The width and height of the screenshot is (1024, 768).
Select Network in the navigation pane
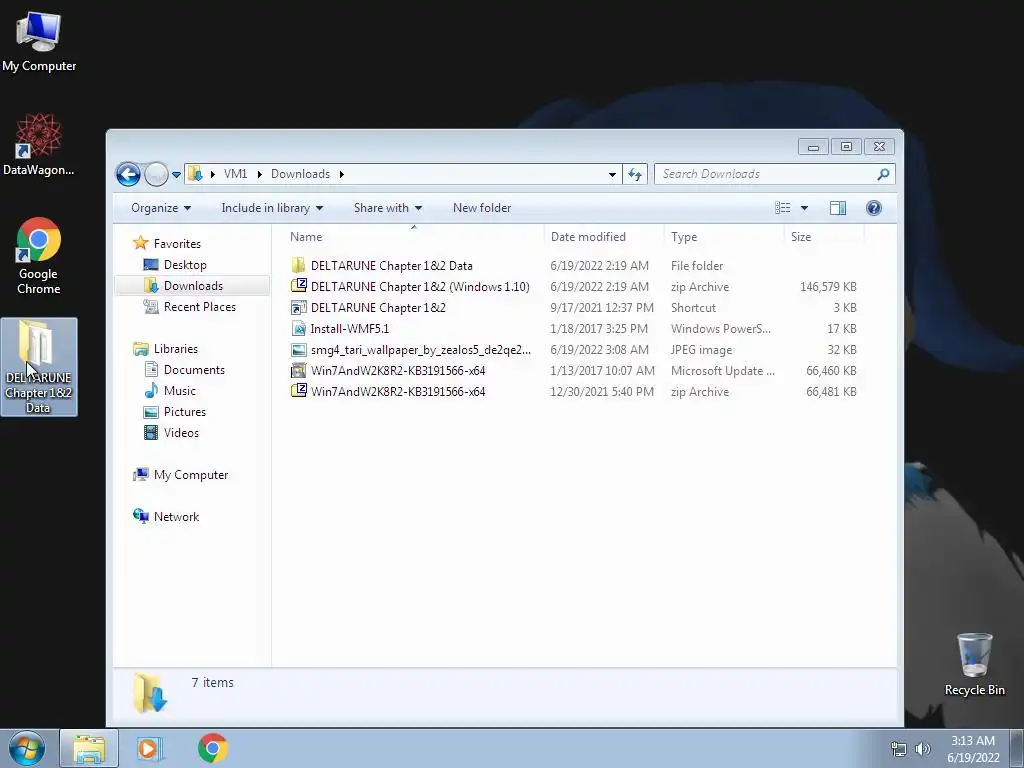point(176,517)
